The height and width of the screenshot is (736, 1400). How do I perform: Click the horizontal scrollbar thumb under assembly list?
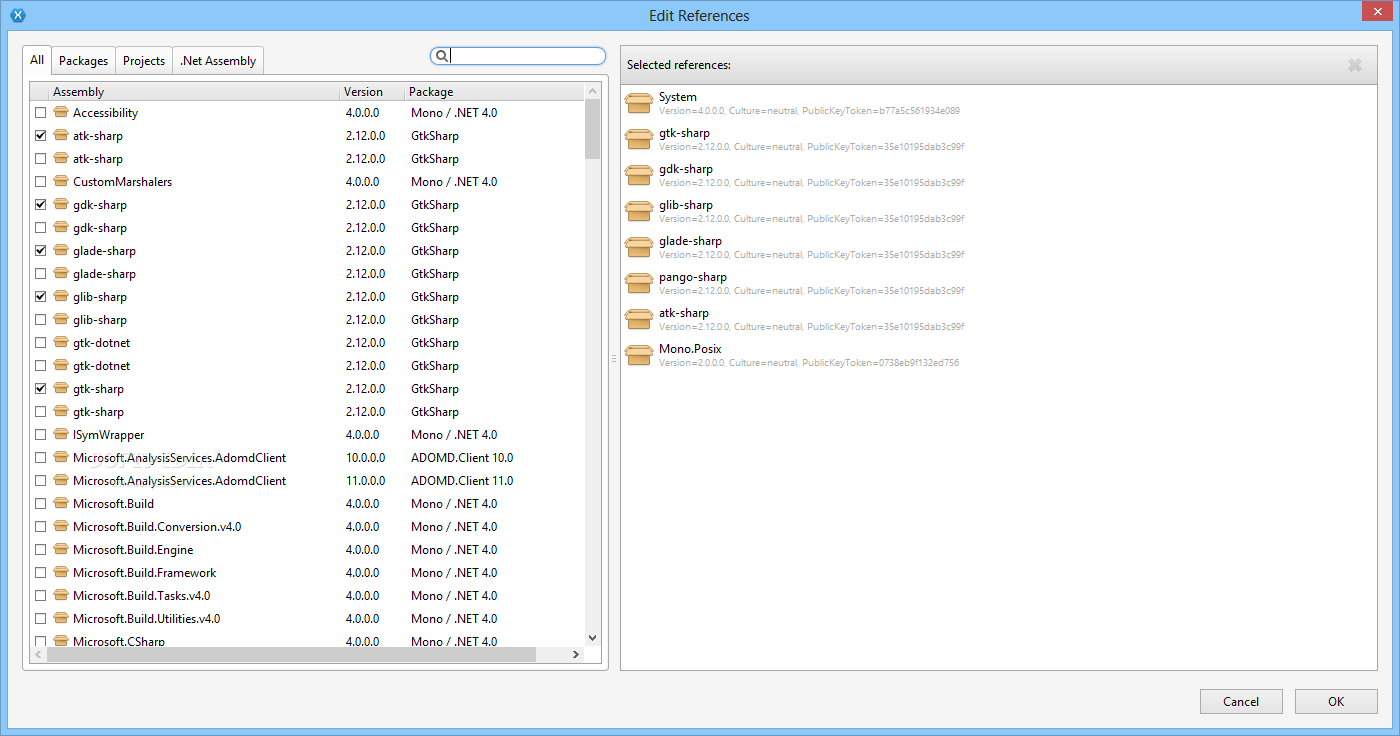pos(291,654)
